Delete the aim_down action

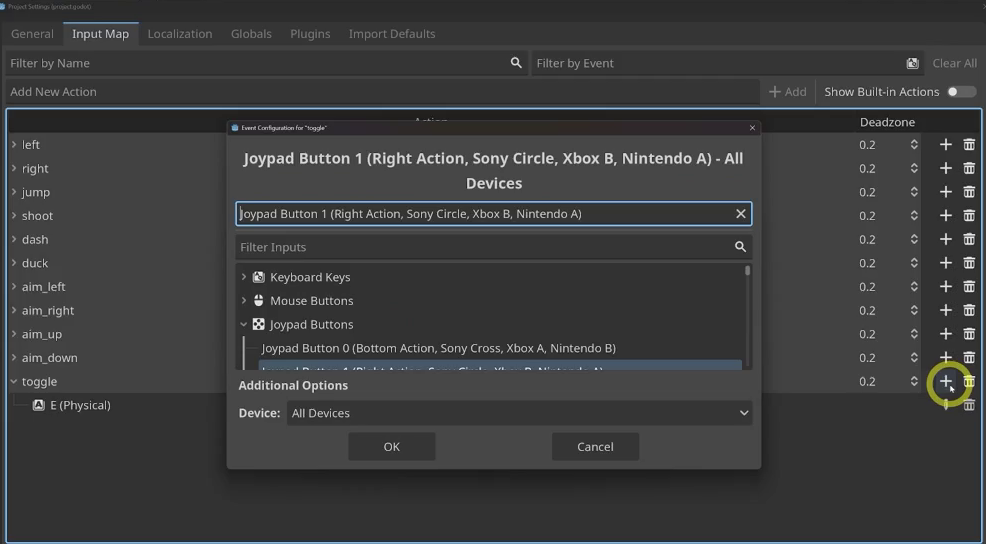(969, 357)
